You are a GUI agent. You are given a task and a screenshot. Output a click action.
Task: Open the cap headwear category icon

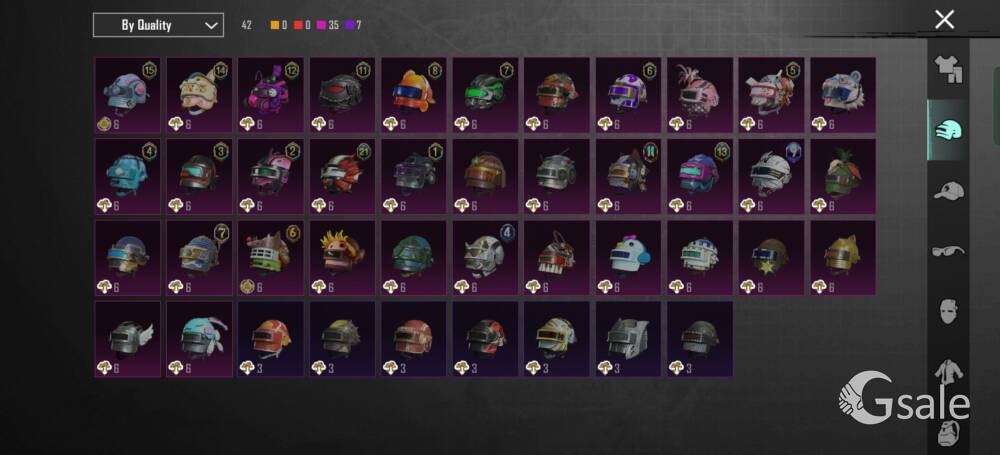tap(948, 190)
